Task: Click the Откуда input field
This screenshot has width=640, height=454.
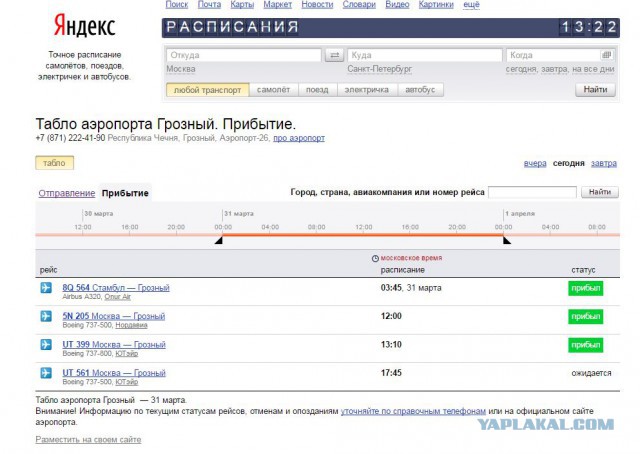Action: pyautogui.click(x=244, y=55)
